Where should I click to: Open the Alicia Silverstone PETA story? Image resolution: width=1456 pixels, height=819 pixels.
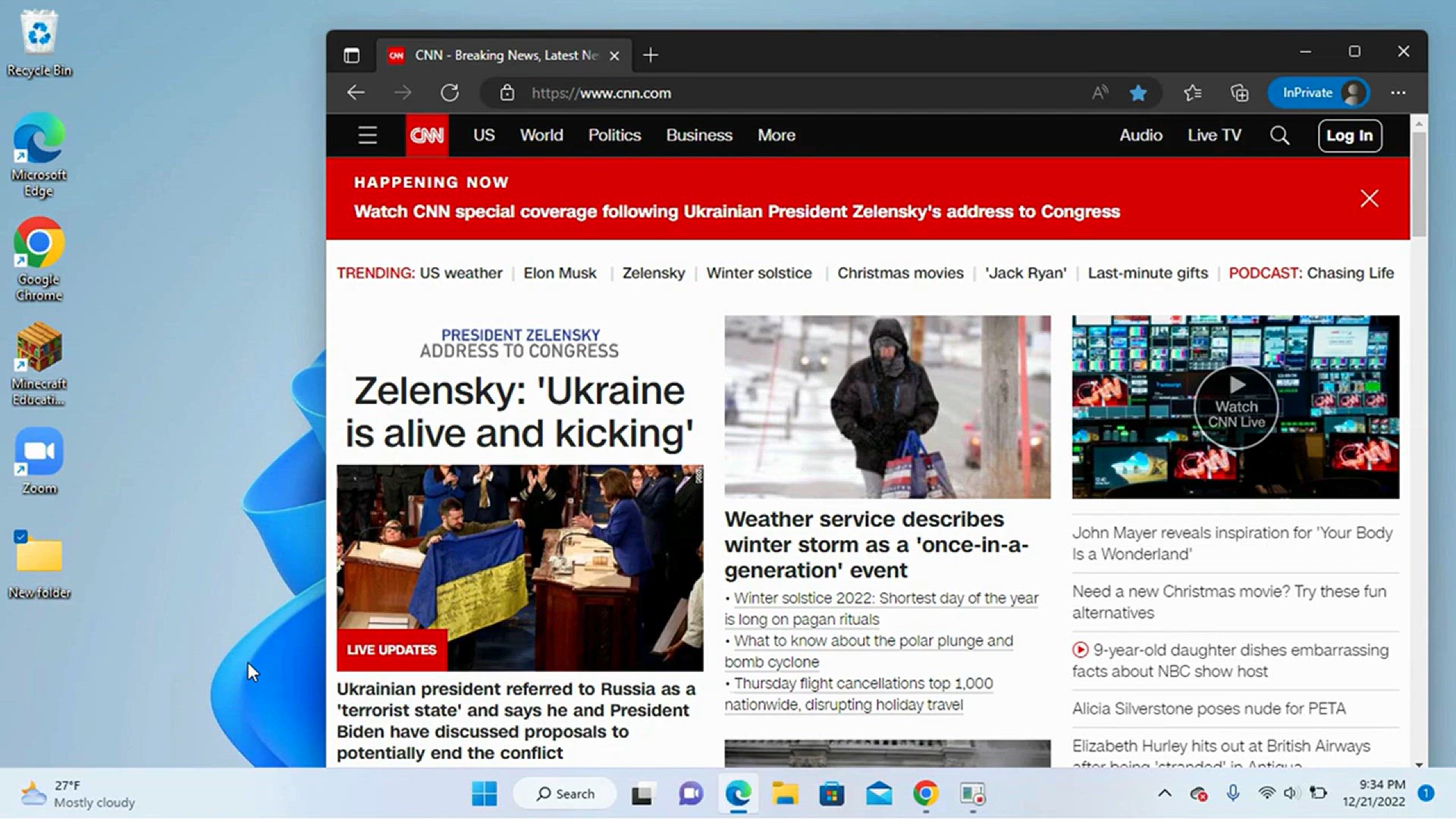coord(1209,708)
